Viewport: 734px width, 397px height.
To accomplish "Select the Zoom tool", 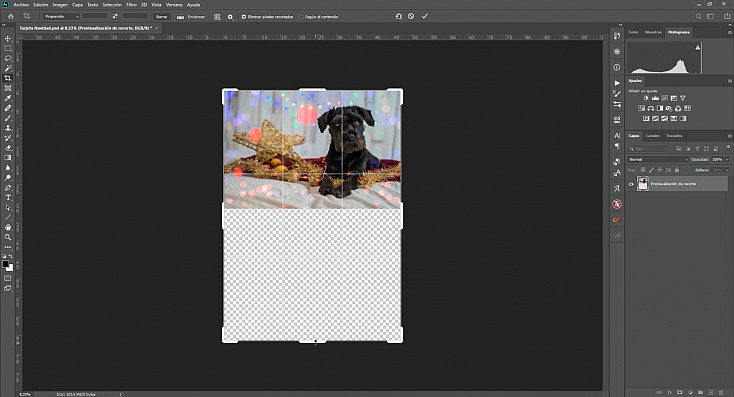I will coord(8,237).
